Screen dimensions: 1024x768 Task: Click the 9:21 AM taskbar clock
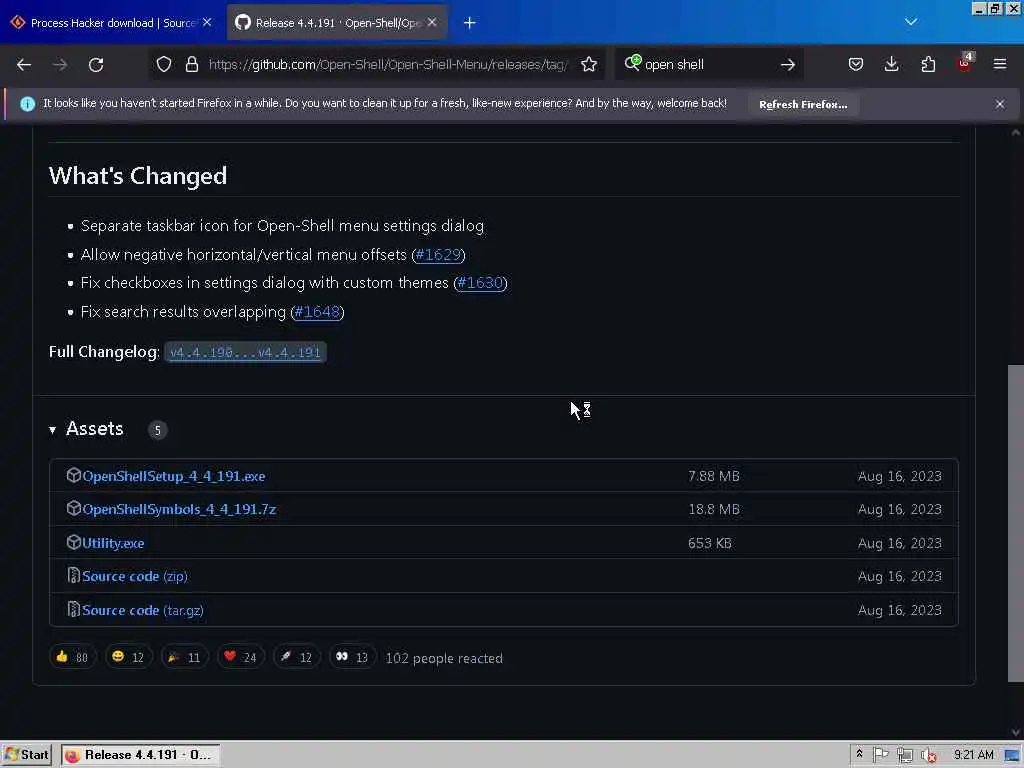[x=973, y=755]
